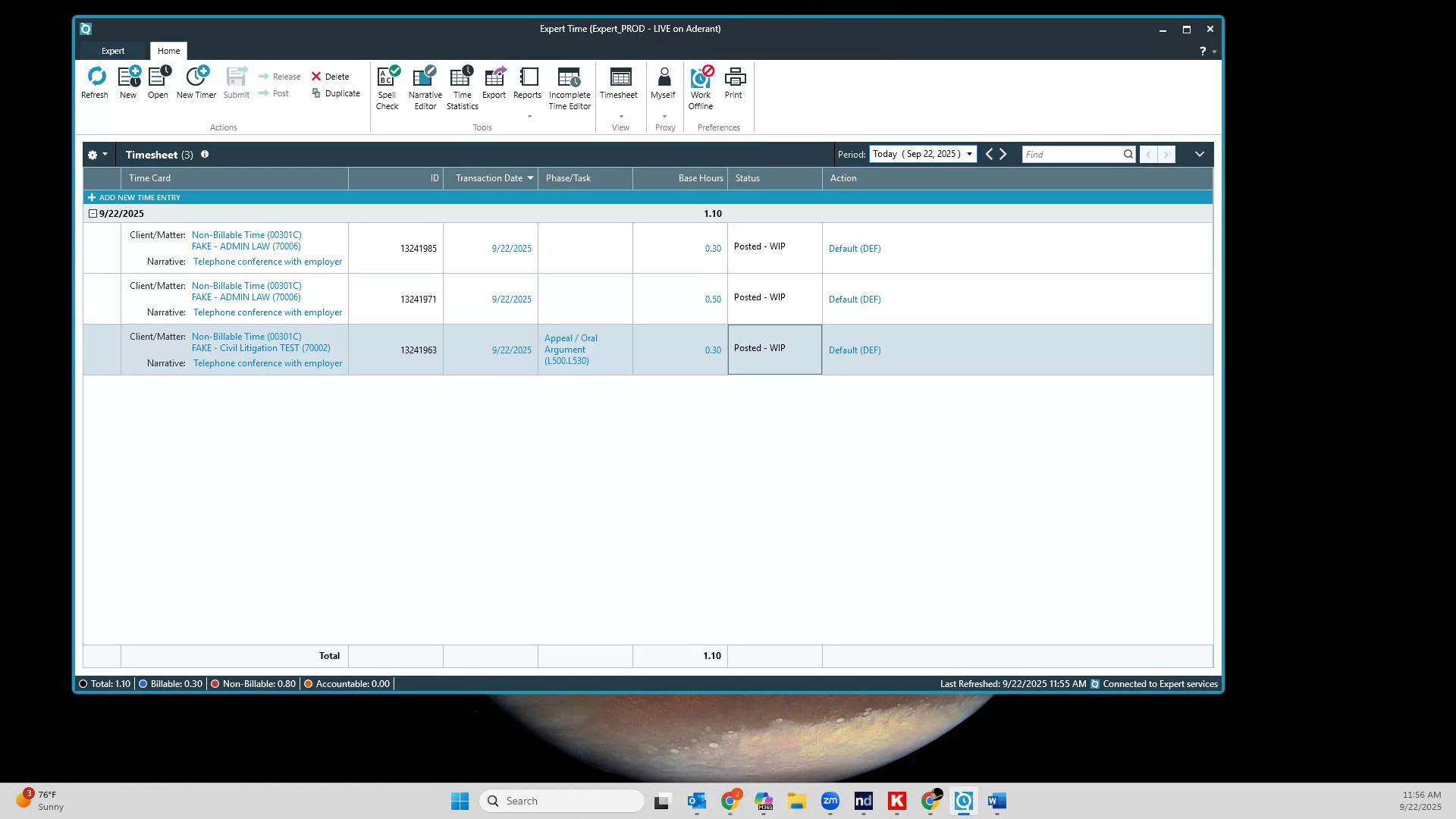Open the FAKE - ADMIN LAW (70006) matter link
The width and height of the screenshot is (1456, 819).
[246, 246]
